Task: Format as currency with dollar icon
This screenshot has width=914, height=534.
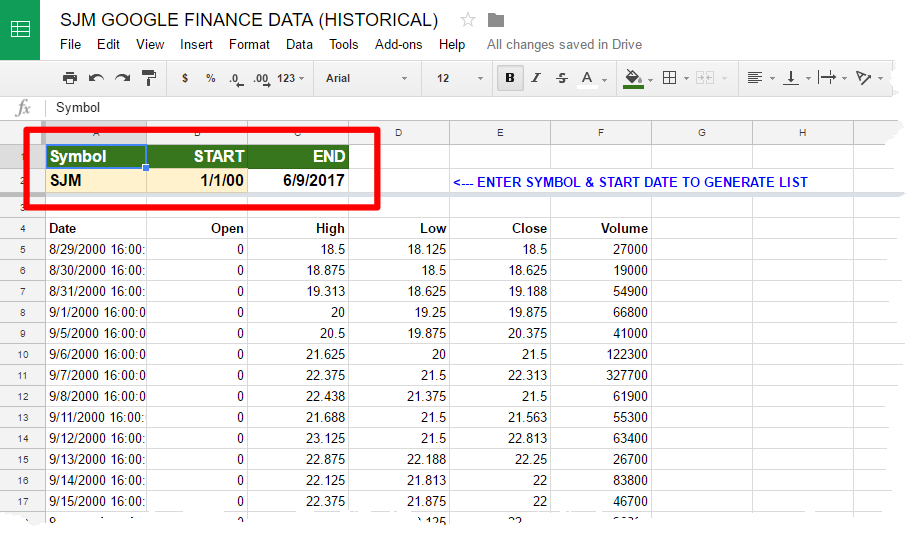Action: click(185, 78)
